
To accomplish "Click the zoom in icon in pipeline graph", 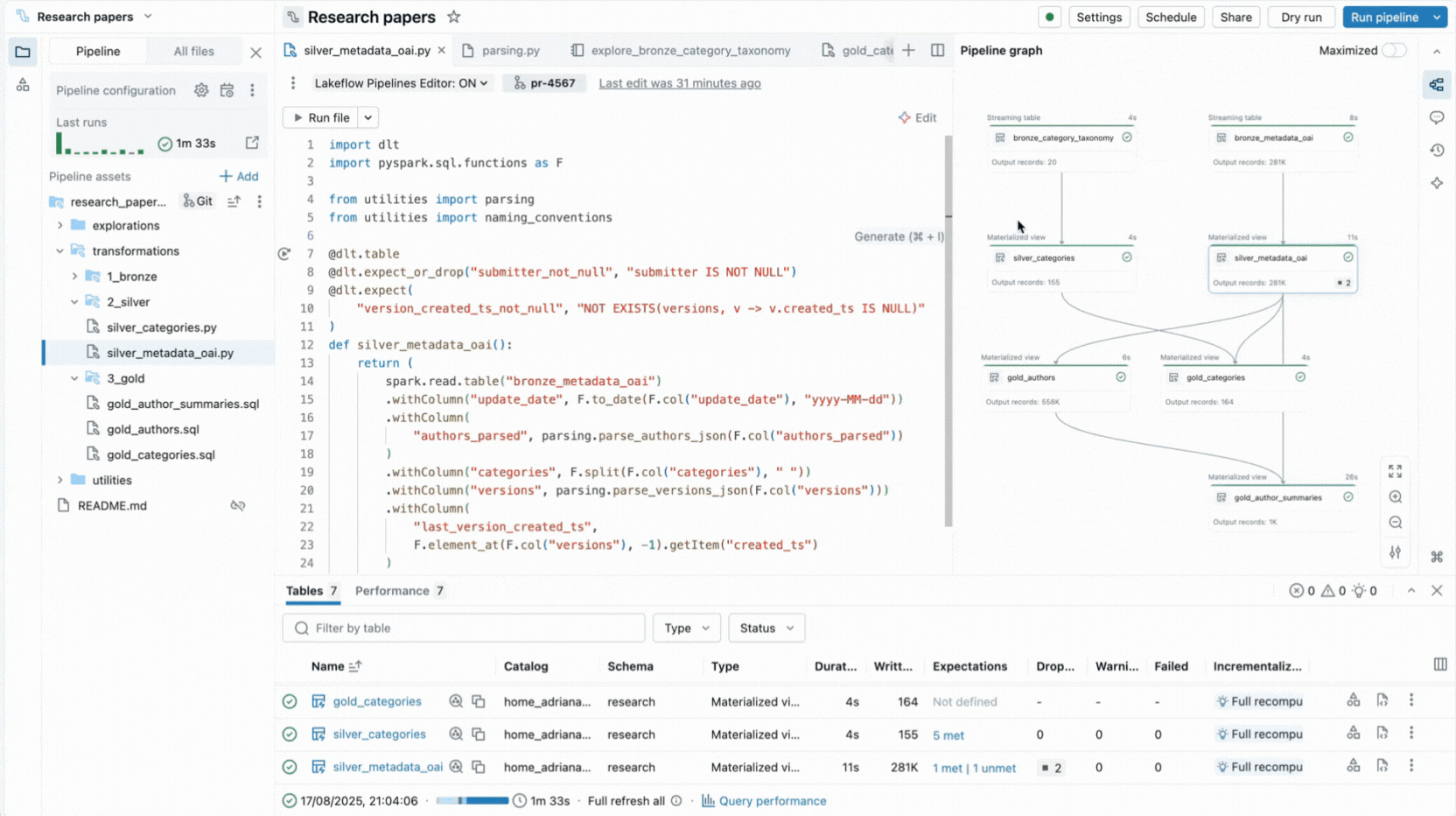I will tap(1395, 497).
